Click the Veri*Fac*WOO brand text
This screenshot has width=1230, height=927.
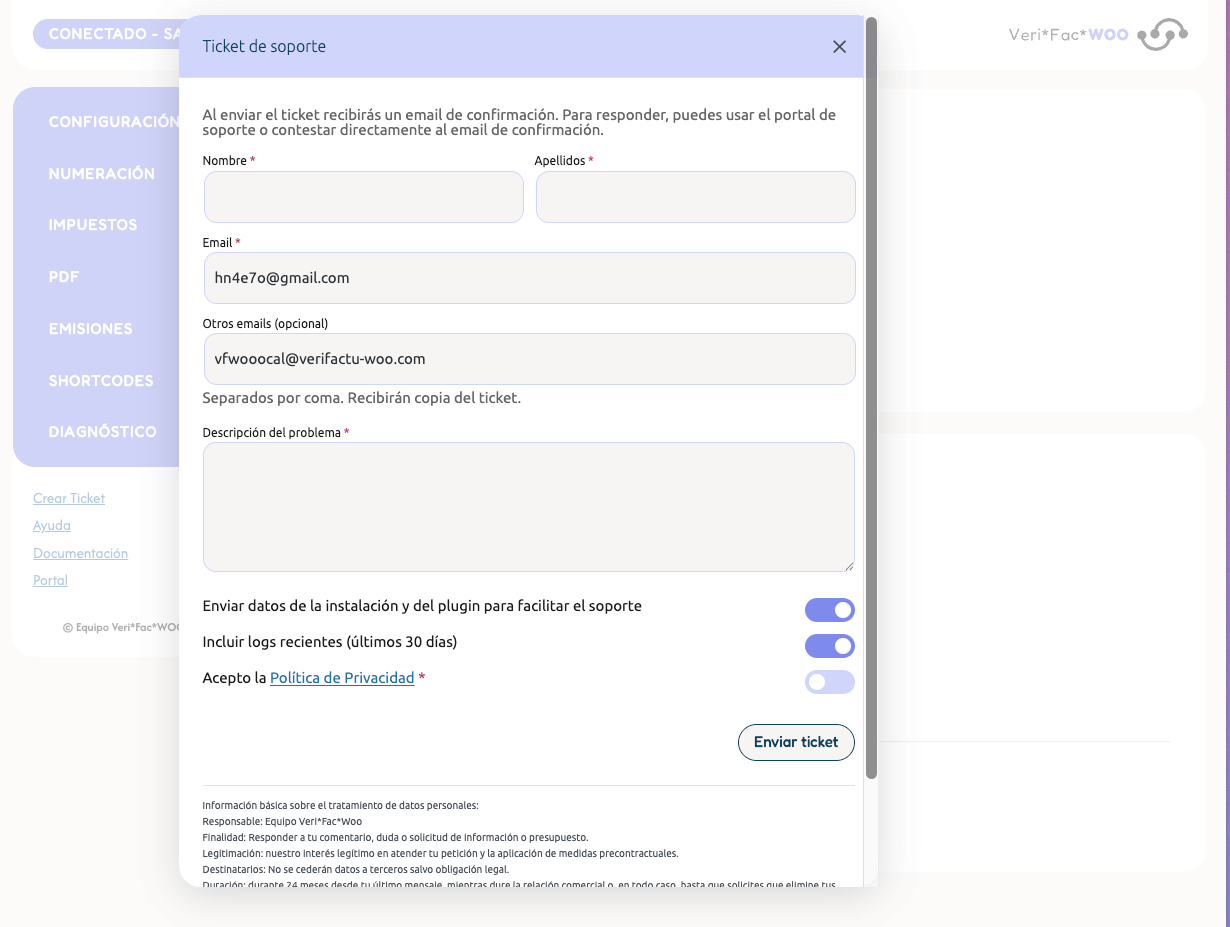[1068, 35]
